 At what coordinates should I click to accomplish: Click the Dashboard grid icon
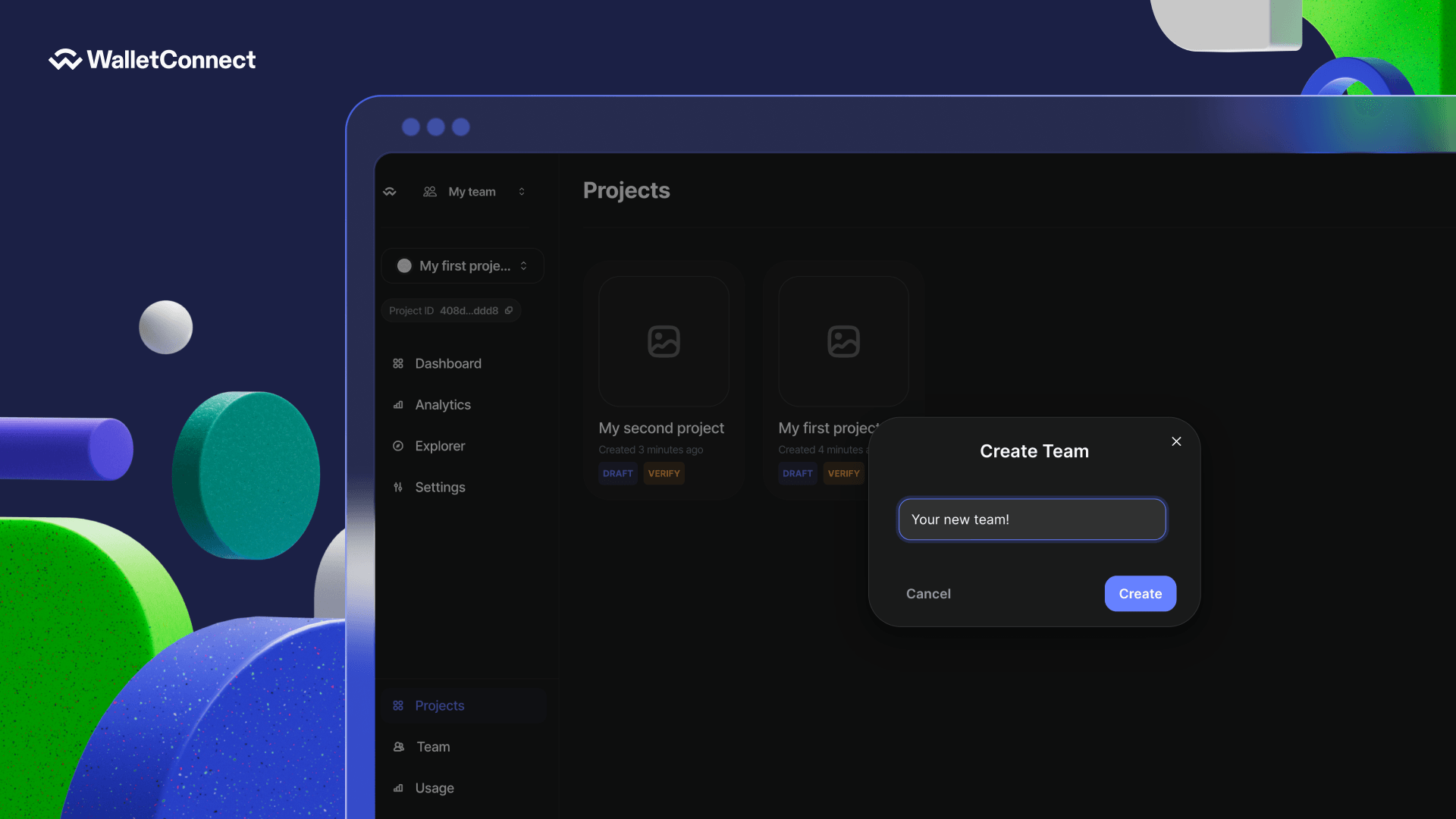point(398,364)
